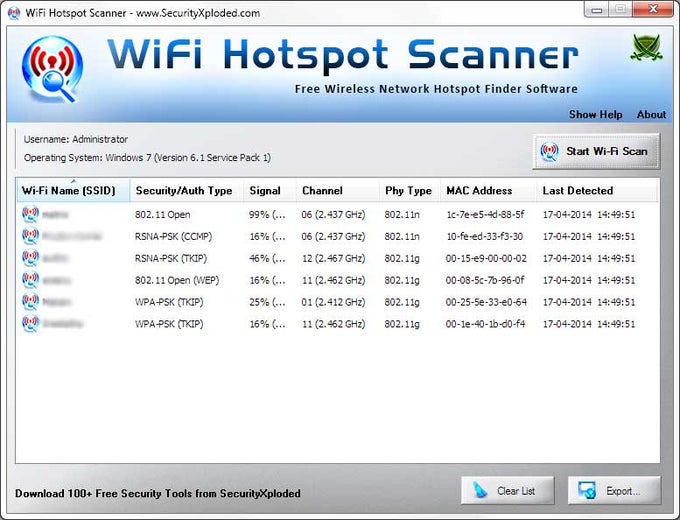The width and height of the screenshot is (680, 520).
Task: Select MAC address 10-fe-ed-33-f3-30
Action: coord(485,237)
